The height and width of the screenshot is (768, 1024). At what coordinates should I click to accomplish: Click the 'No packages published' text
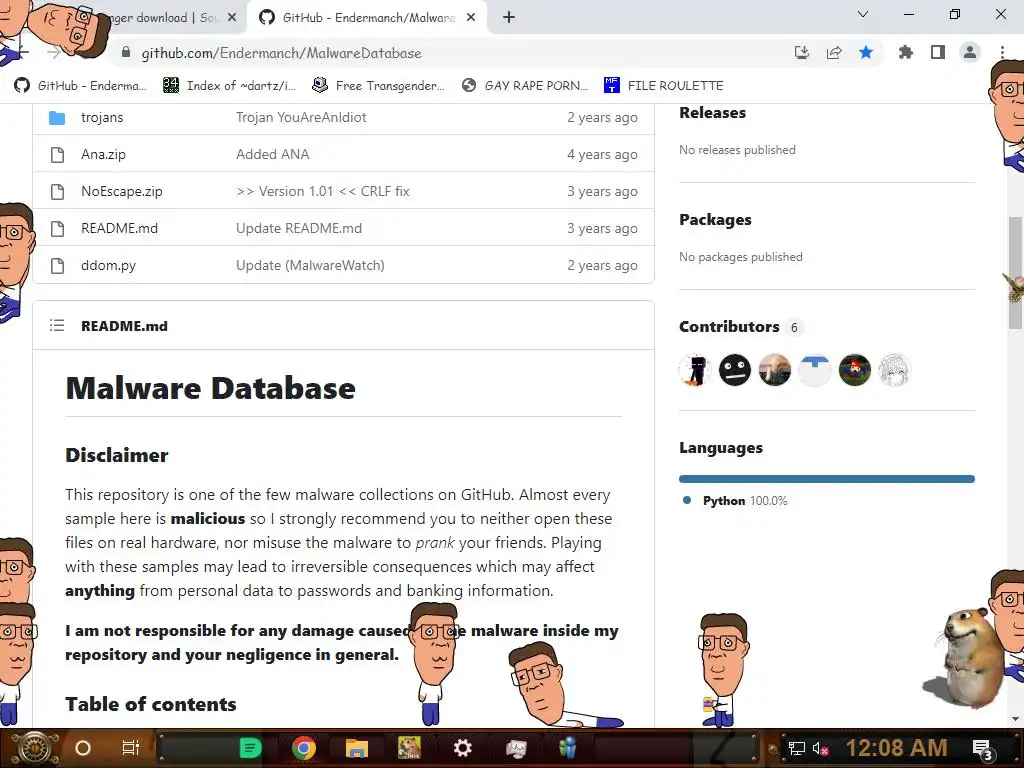point(741,257)
